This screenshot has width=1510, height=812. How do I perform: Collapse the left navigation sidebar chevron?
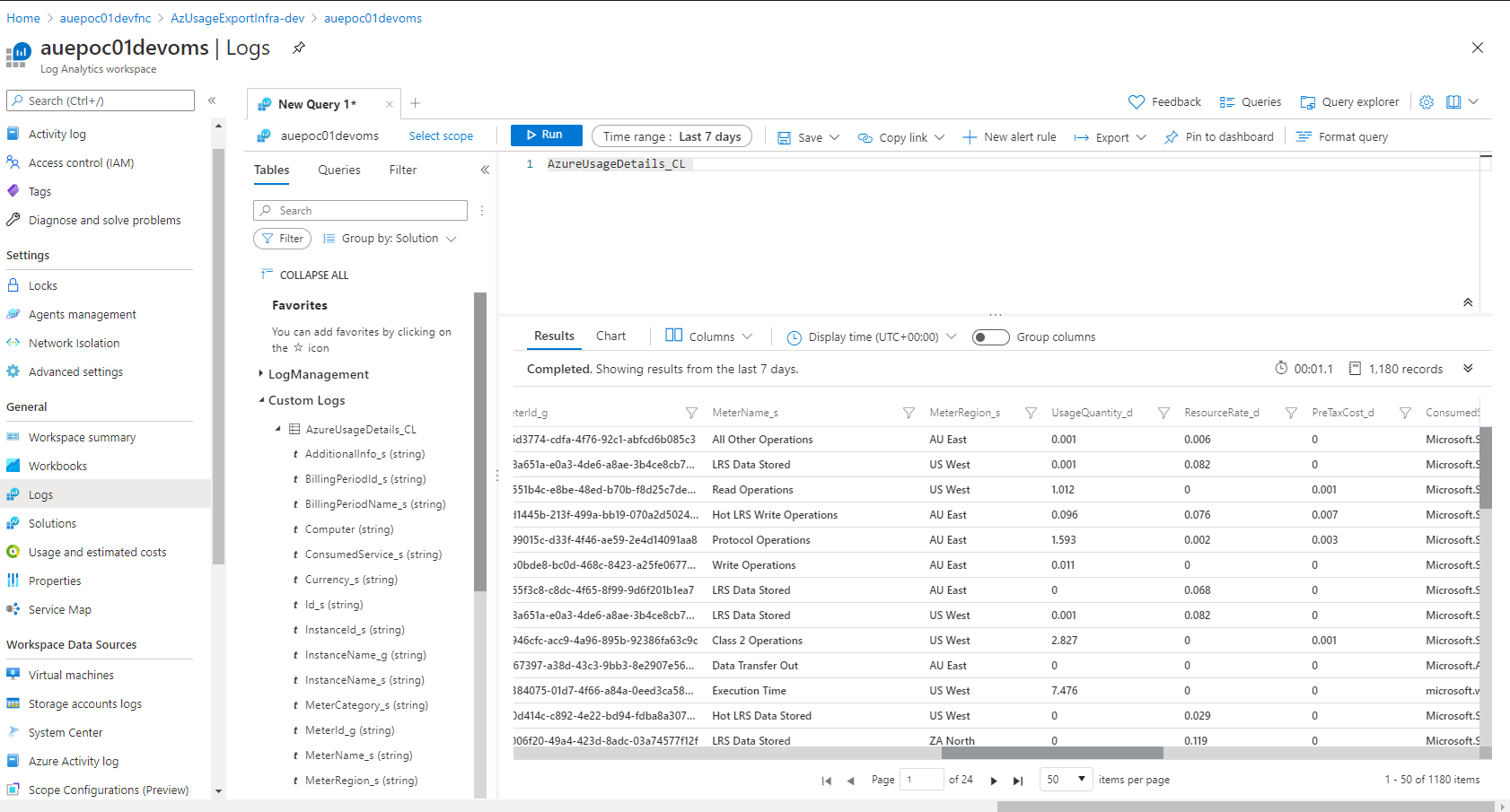click(x=212, y=100)
